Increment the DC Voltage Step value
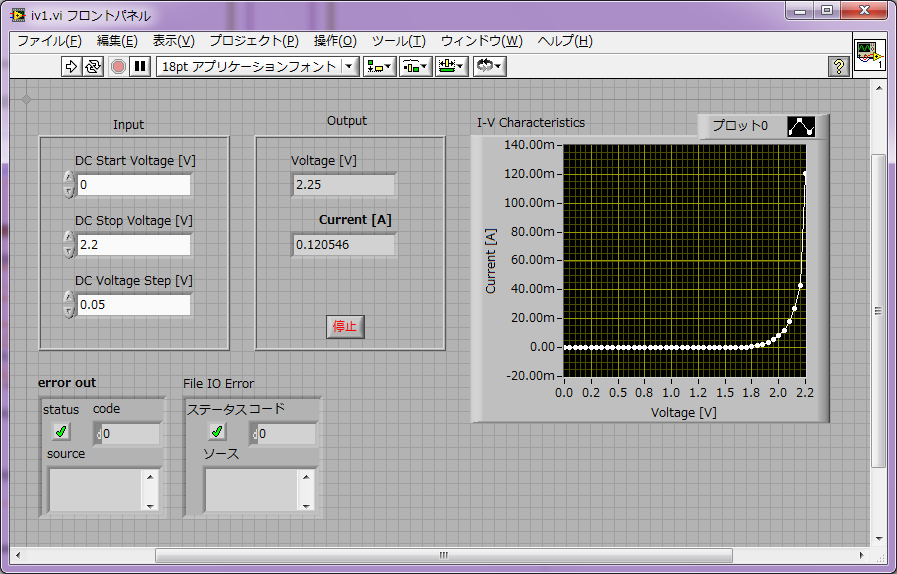The width and height of the screenshot is (897, 574). [x=69, y=298]
